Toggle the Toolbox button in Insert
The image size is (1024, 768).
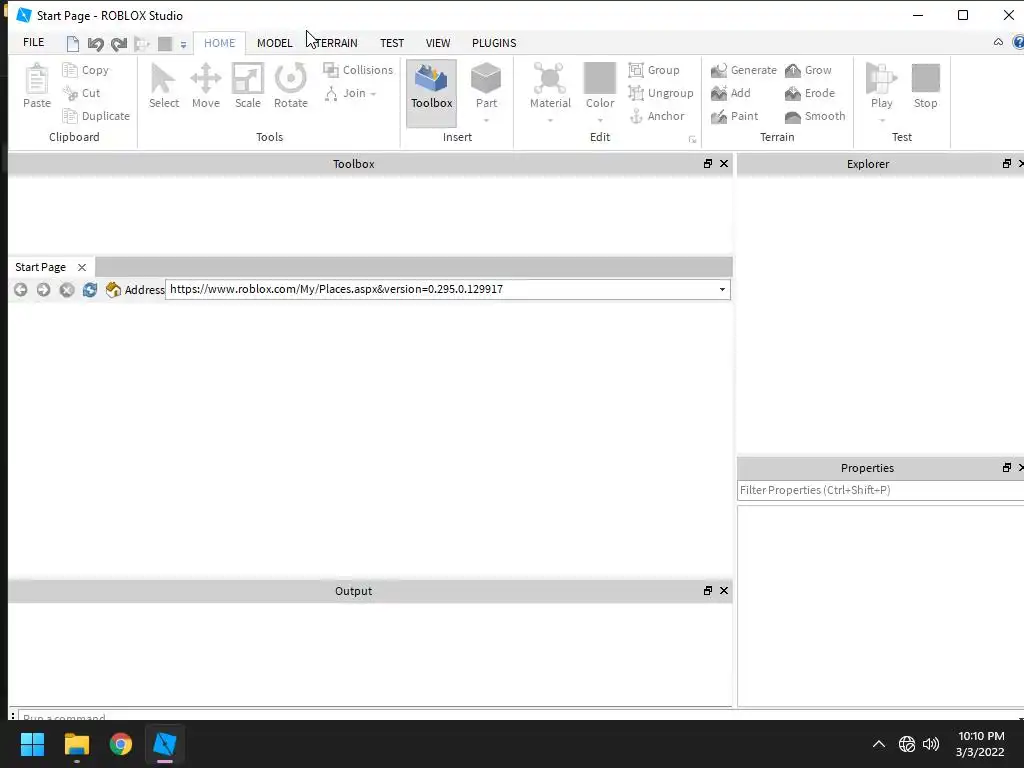click(x=431, y=92)
